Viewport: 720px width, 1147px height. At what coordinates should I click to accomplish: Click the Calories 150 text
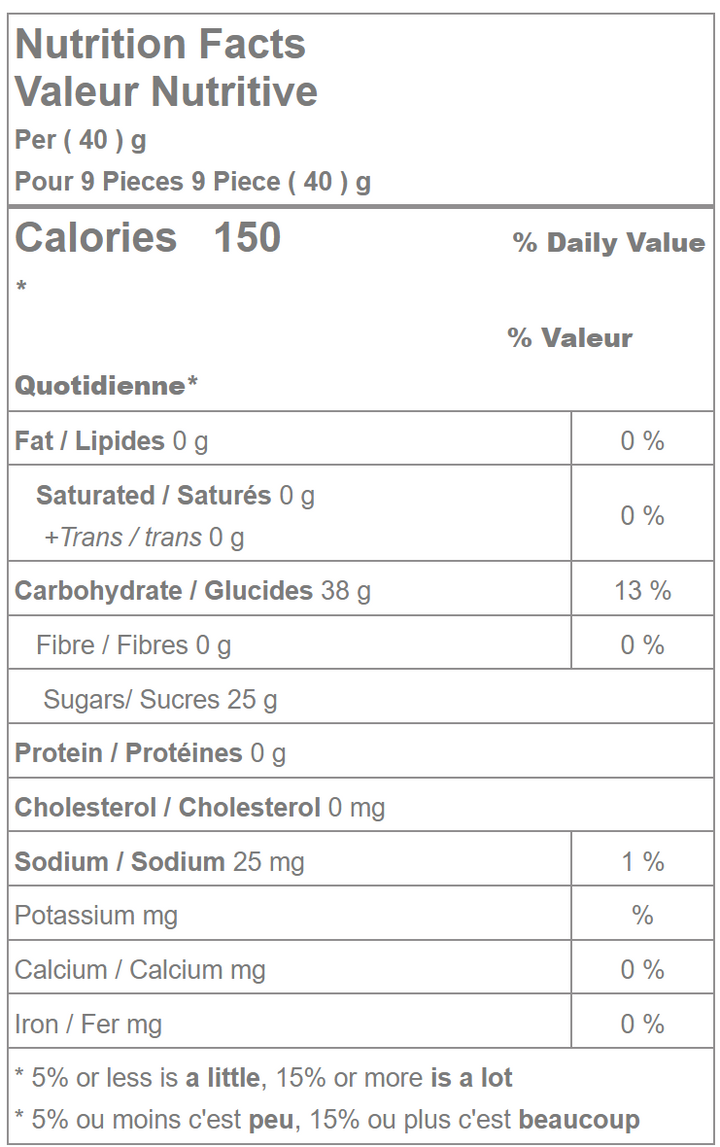[x=148, y=238]
